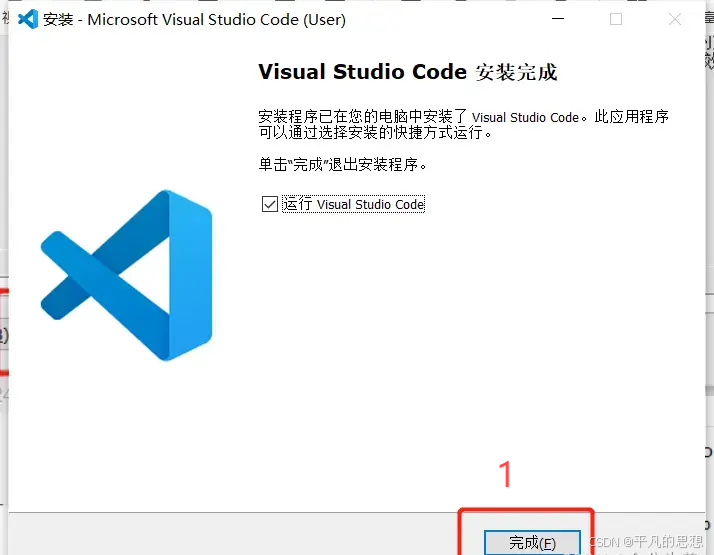
Task: Click the 完成(F) finish button
Action: 532,542
